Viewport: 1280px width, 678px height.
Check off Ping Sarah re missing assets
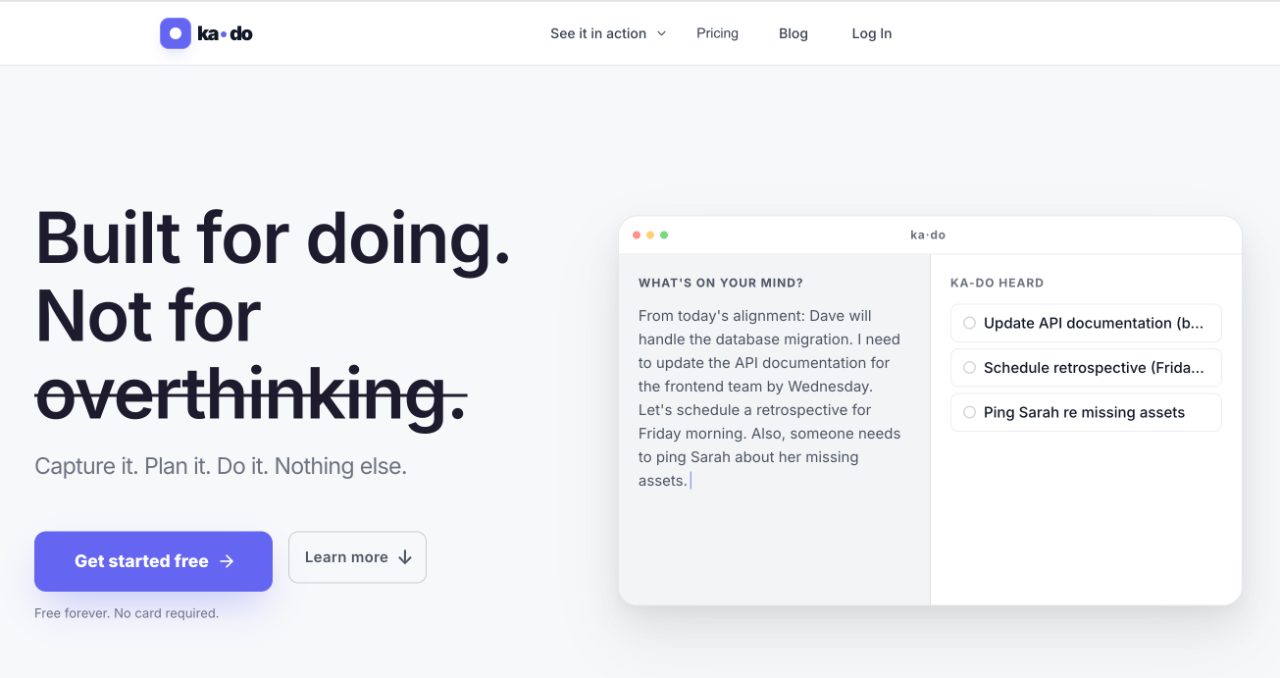(x=969, y=412)
